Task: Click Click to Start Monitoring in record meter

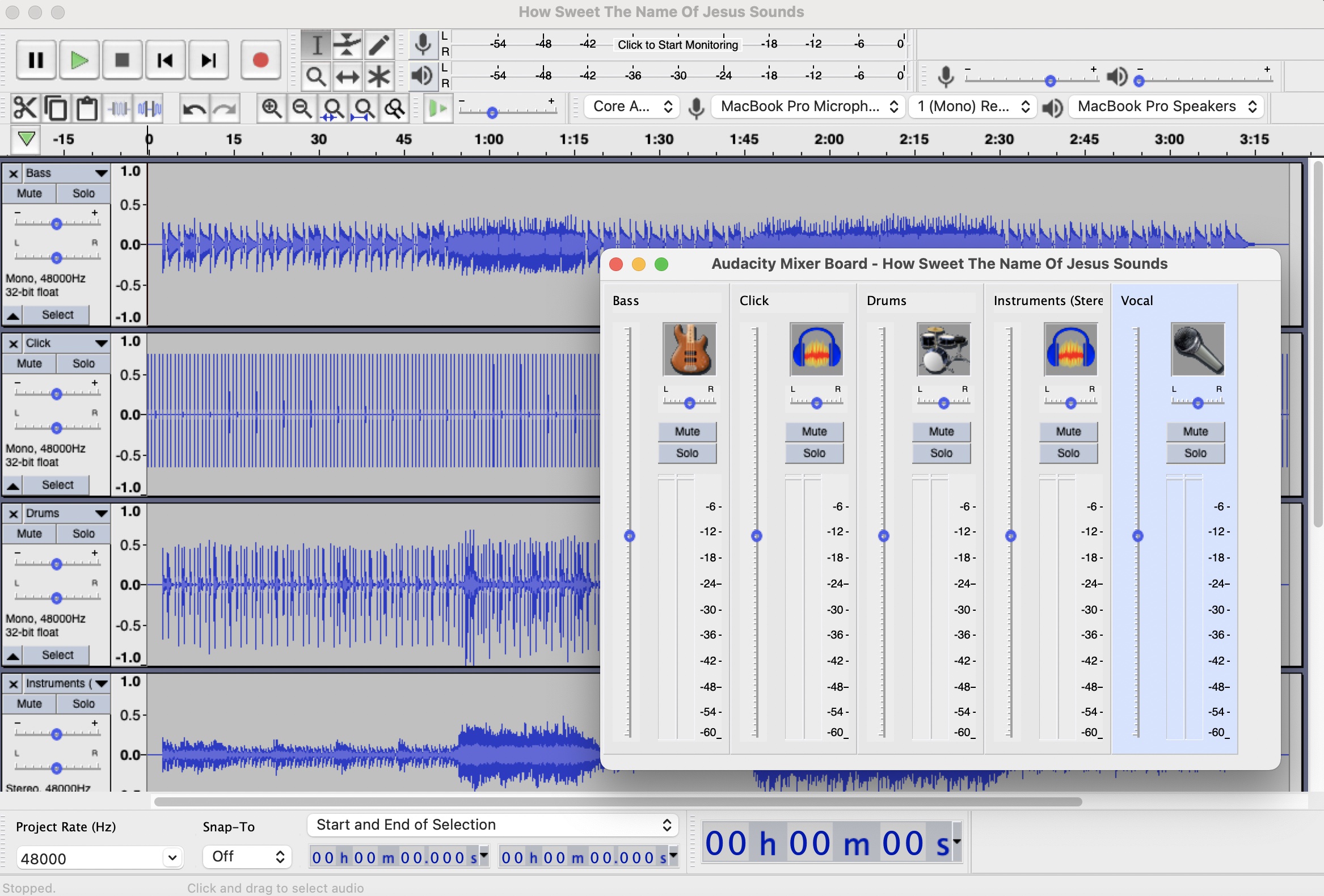Action: (677, 44)
